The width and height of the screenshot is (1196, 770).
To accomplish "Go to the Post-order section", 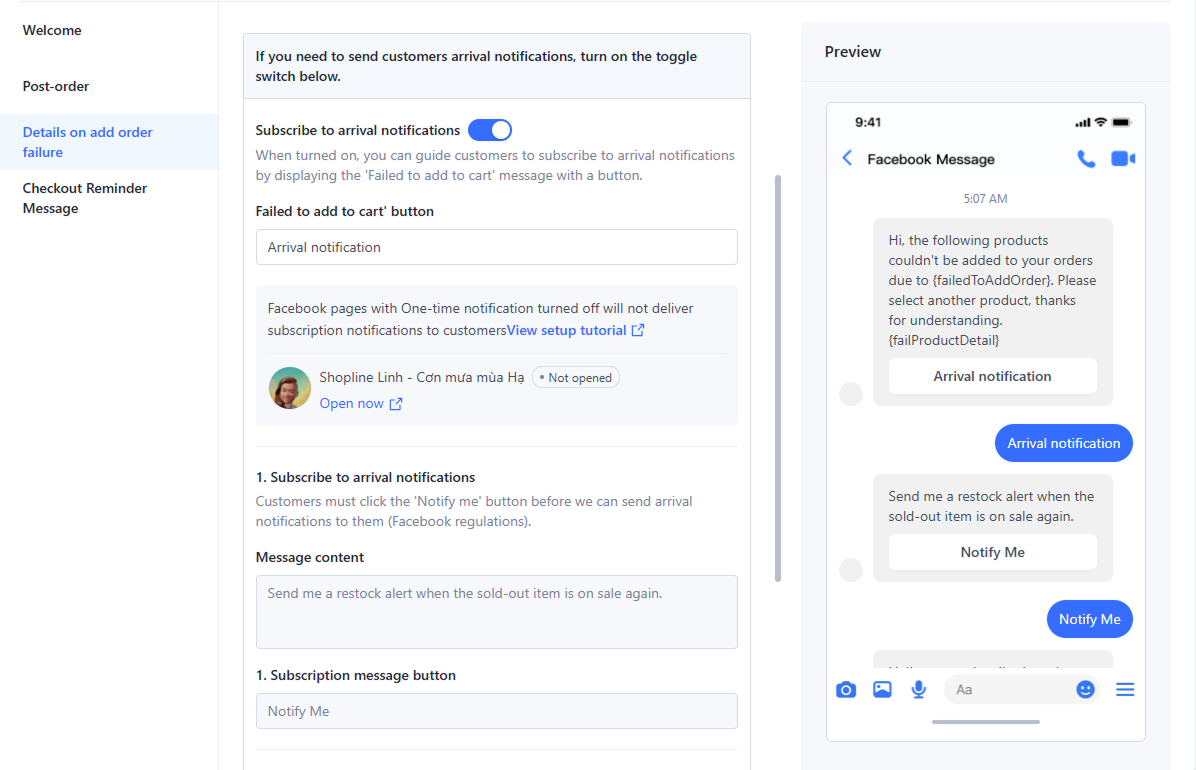I will click(x=56, y=86).
